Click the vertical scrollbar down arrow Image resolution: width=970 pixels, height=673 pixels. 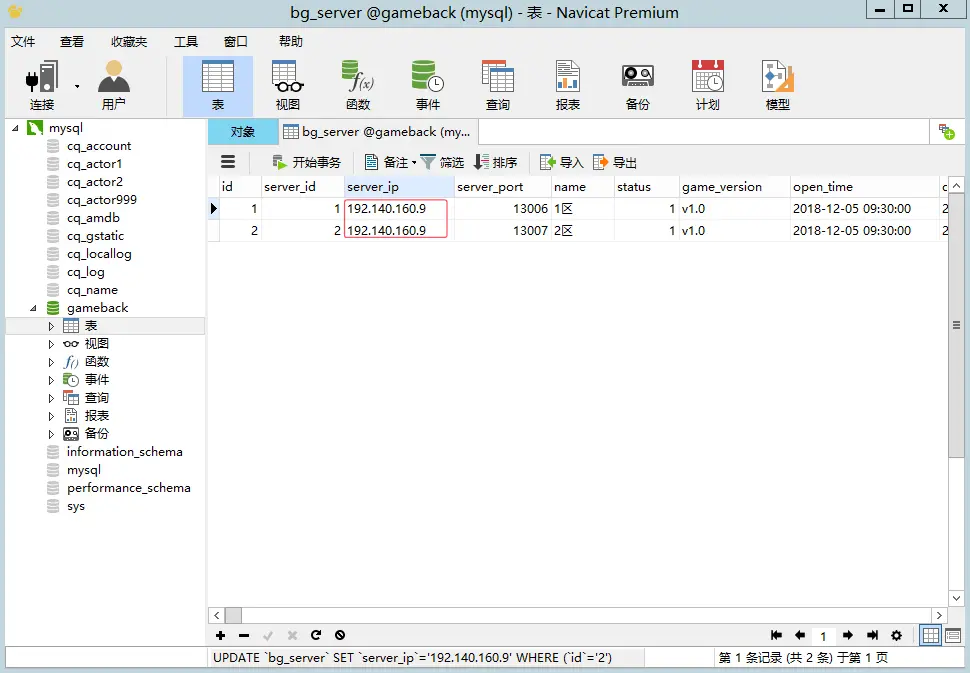point(956,598)
